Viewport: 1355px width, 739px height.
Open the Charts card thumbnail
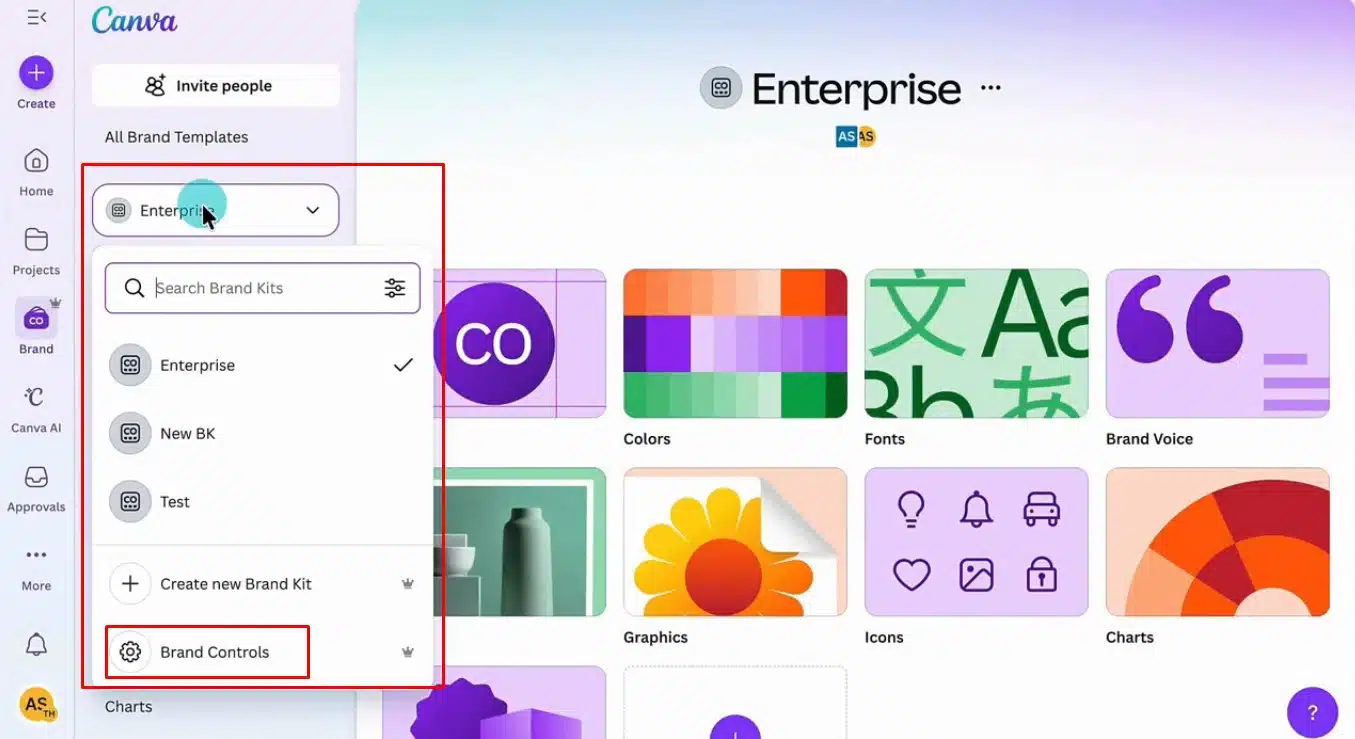point(1218,542)
